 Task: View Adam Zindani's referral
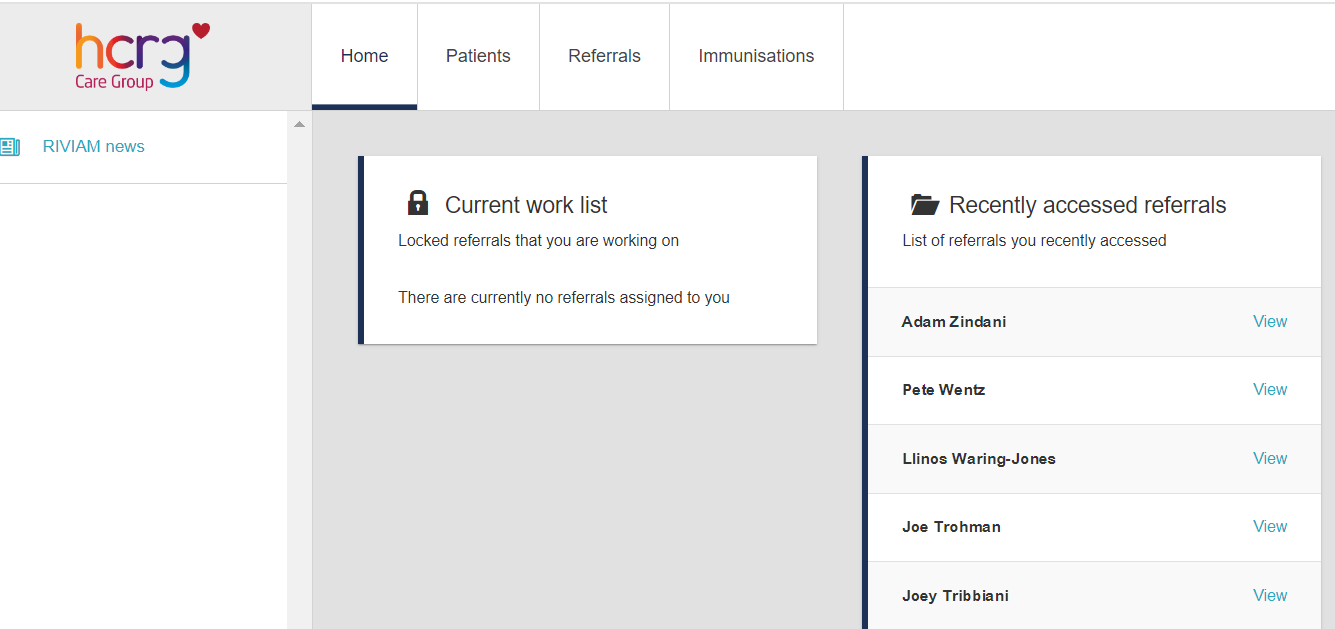tap(1270, 321)
